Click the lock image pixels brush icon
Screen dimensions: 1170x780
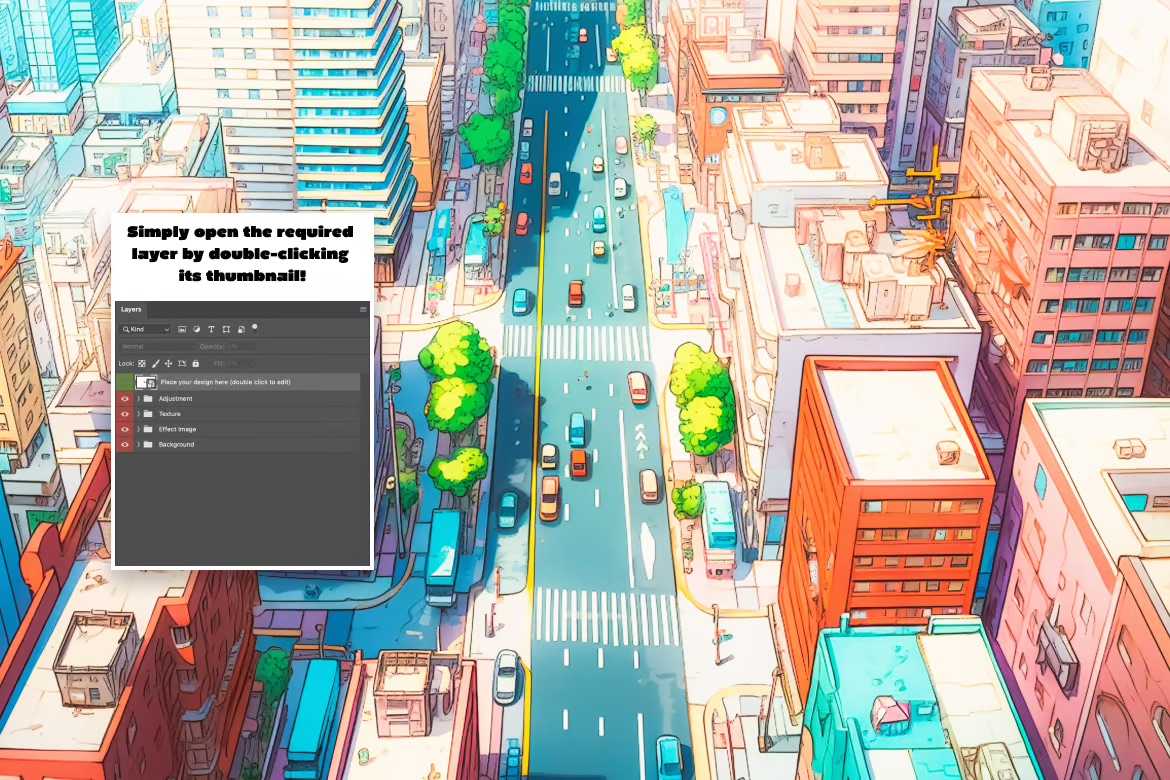click(x=155, y=363)
